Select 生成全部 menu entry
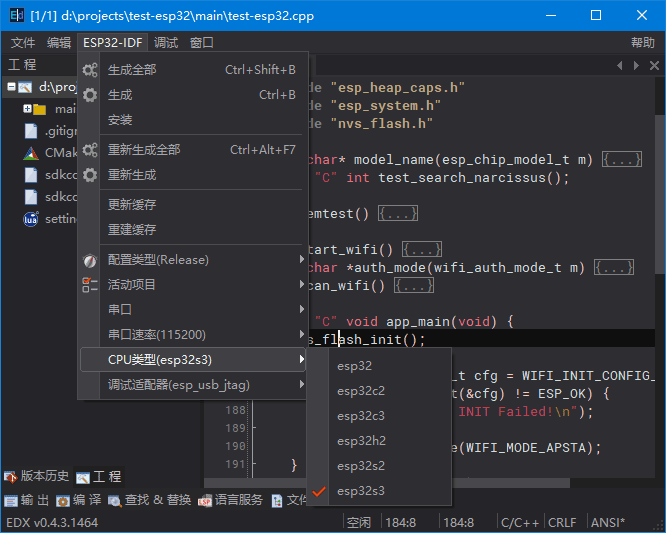Screen dimensions: 666x533 (x=192, y=70)
